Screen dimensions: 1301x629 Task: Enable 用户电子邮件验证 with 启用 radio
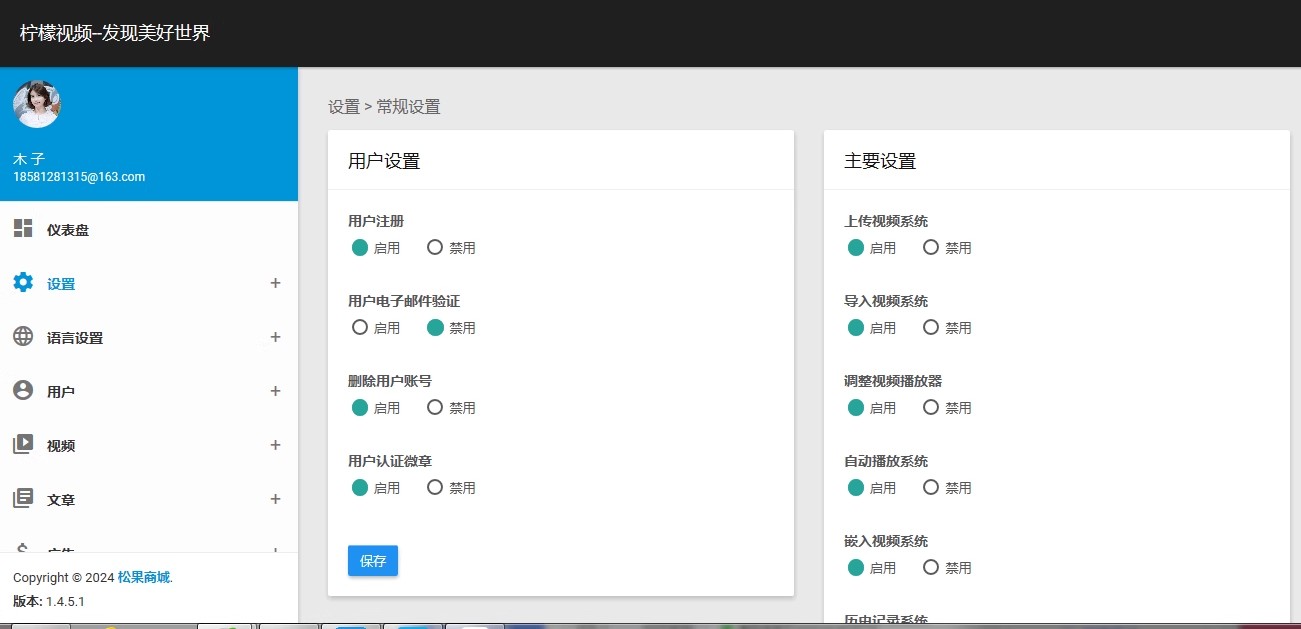360,327
